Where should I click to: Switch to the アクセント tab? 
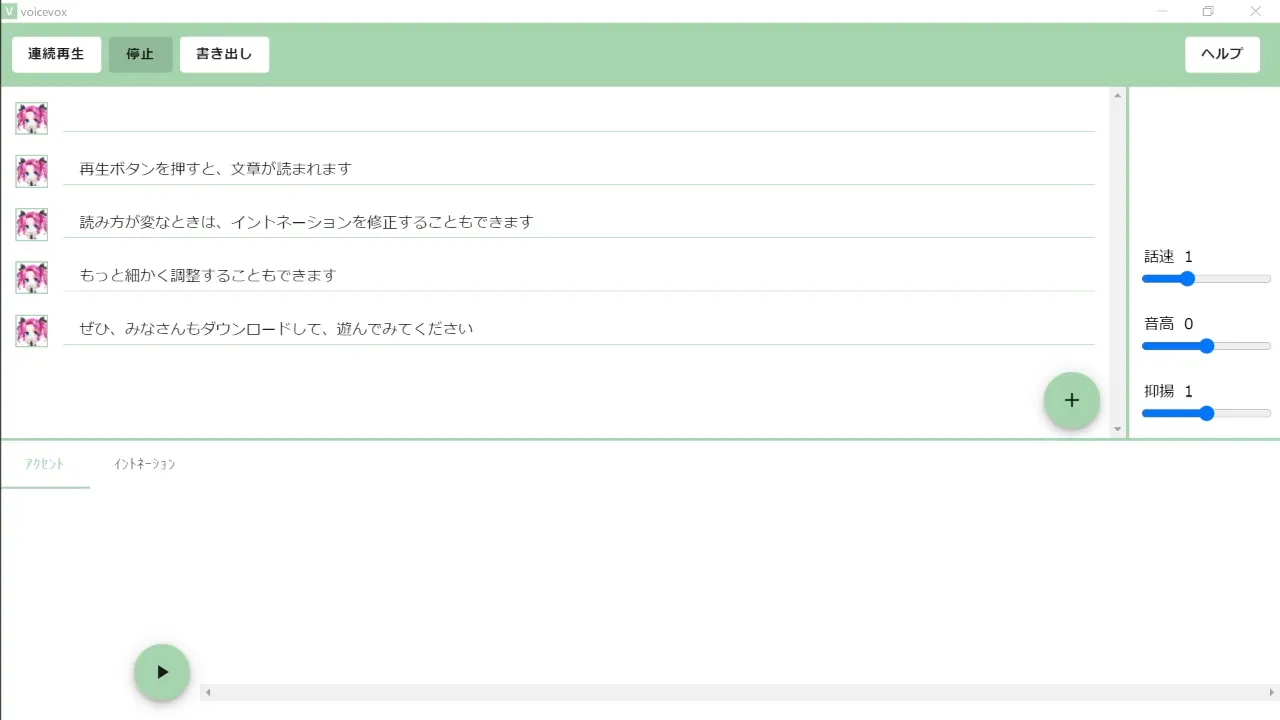pos(45,464)
